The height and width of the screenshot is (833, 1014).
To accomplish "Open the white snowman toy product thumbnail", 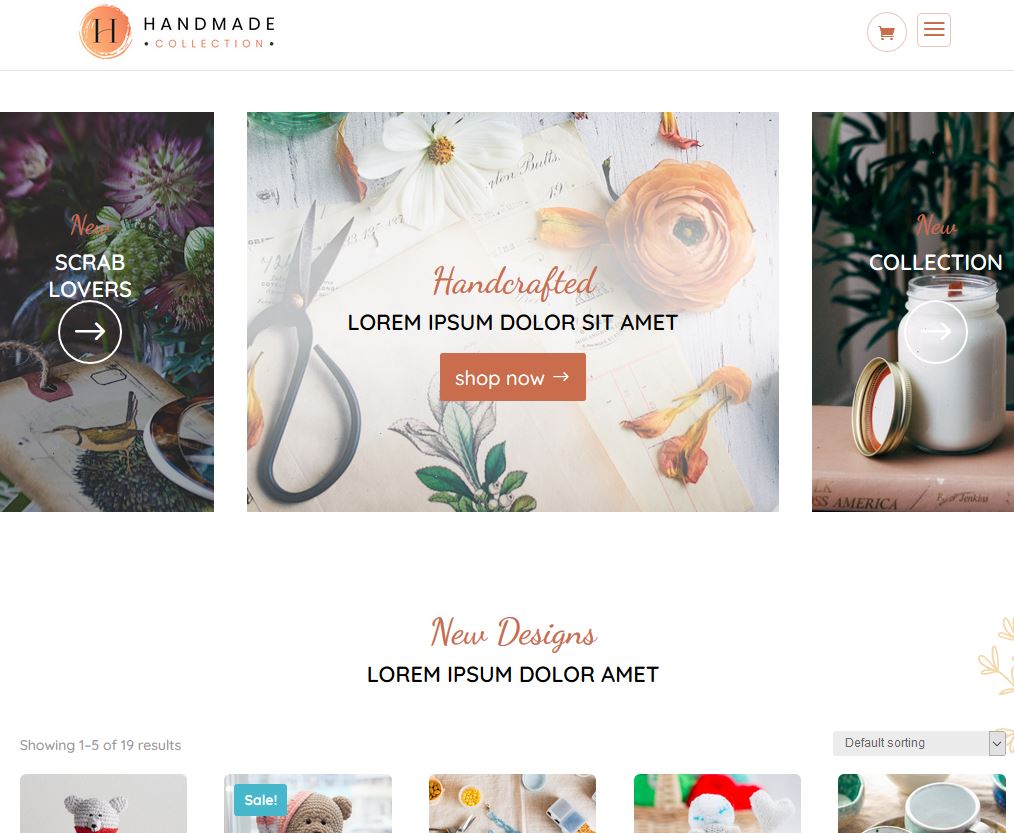I will tap(717, 803).
